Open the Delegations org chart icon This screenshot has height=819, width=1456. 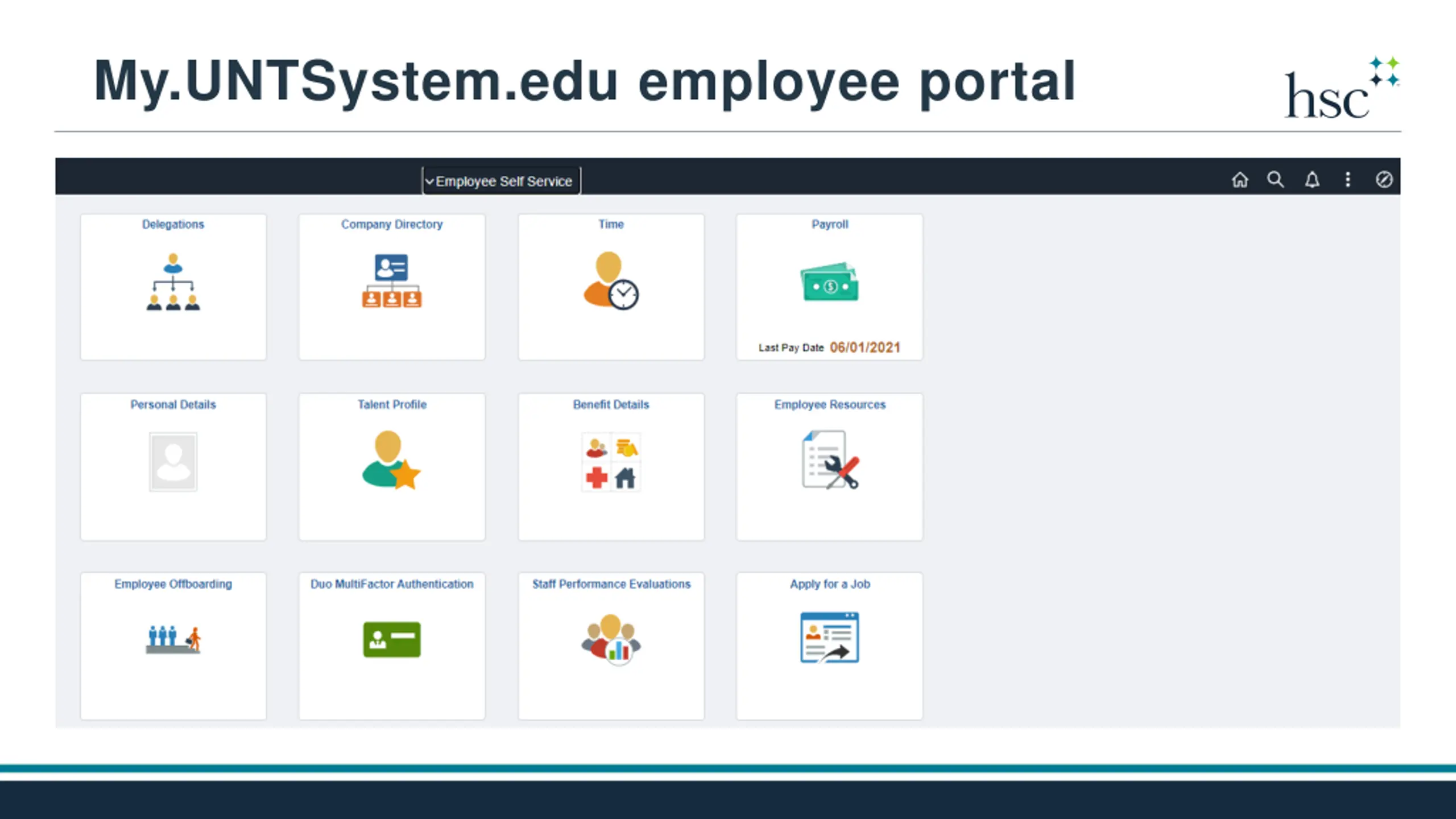pos(173,282)
